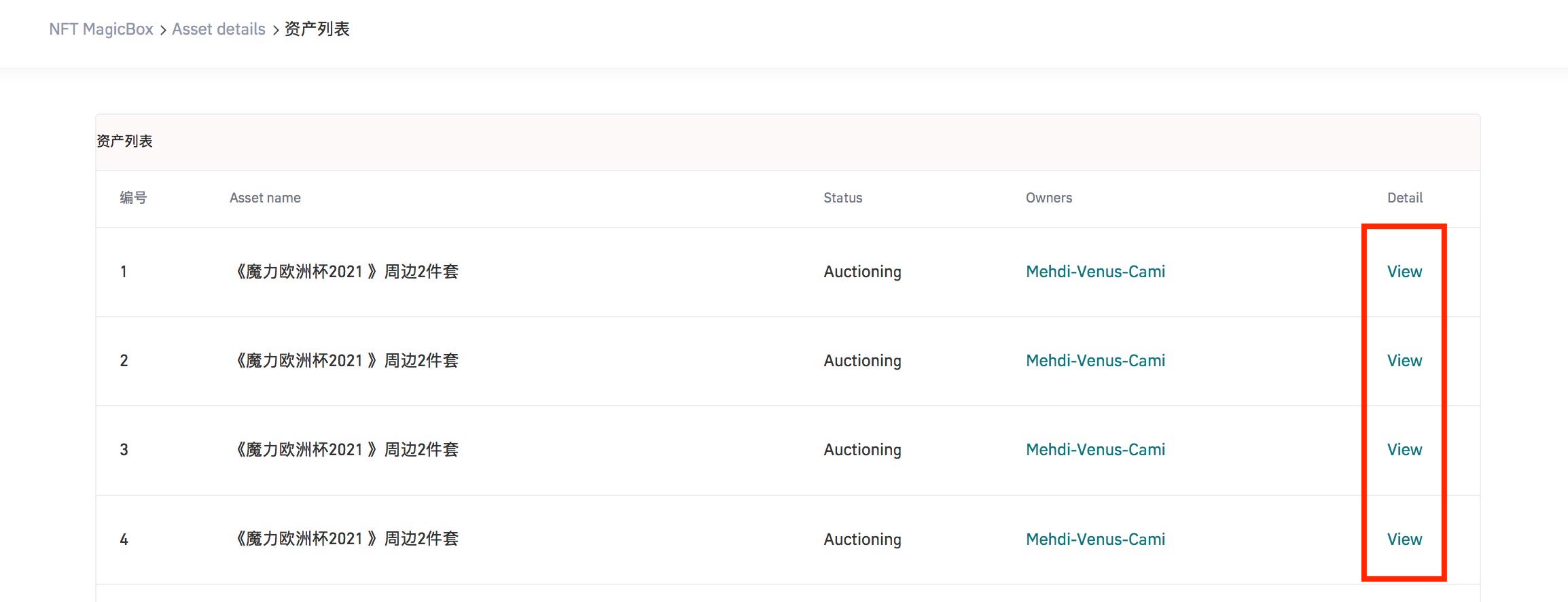Click the Status column header
Viewport: 1568px width, 602px height.
point(842,198)
